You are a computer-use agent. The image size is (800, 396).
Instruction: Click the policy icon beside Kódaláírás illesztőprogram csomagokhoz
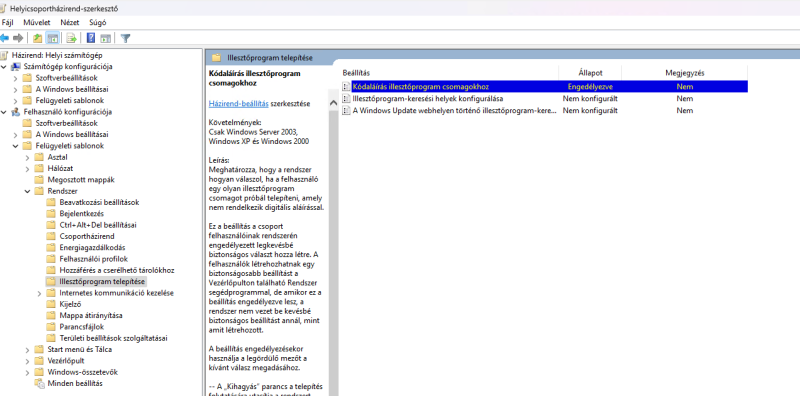click(x=346, y=87)
